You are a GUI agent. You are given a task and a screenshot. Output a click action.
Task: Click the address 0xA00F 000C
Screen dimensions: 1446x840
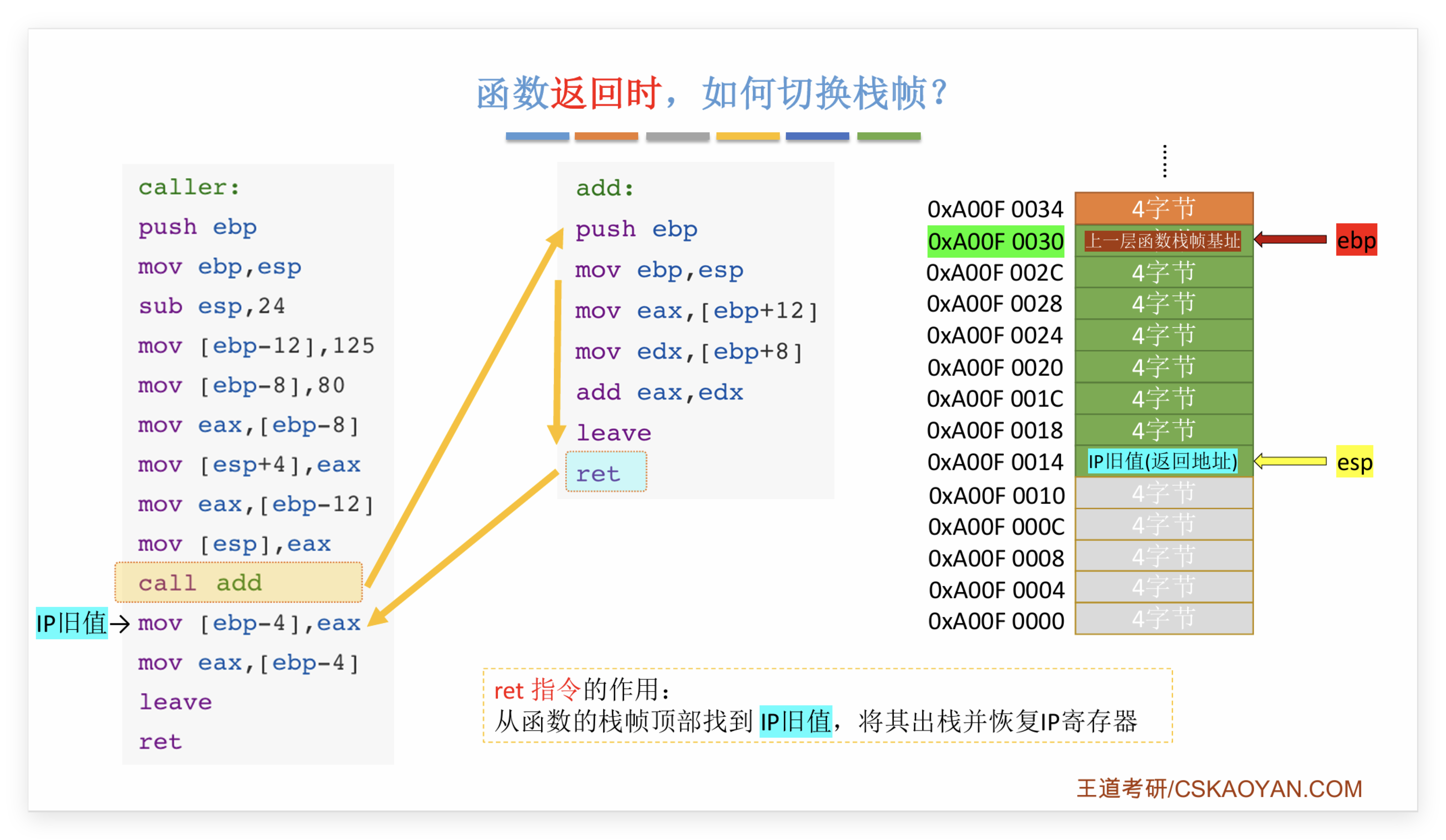[997, 527]
